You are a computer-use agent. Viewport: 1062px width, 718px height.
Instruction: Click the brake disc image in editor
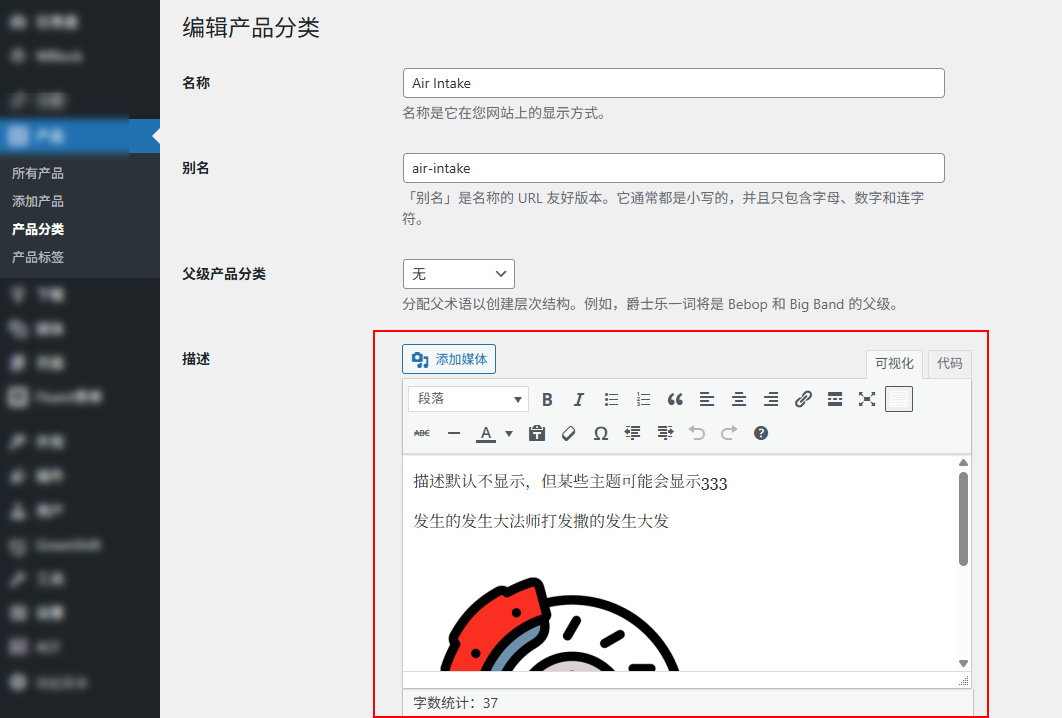[x=559, y=624]
